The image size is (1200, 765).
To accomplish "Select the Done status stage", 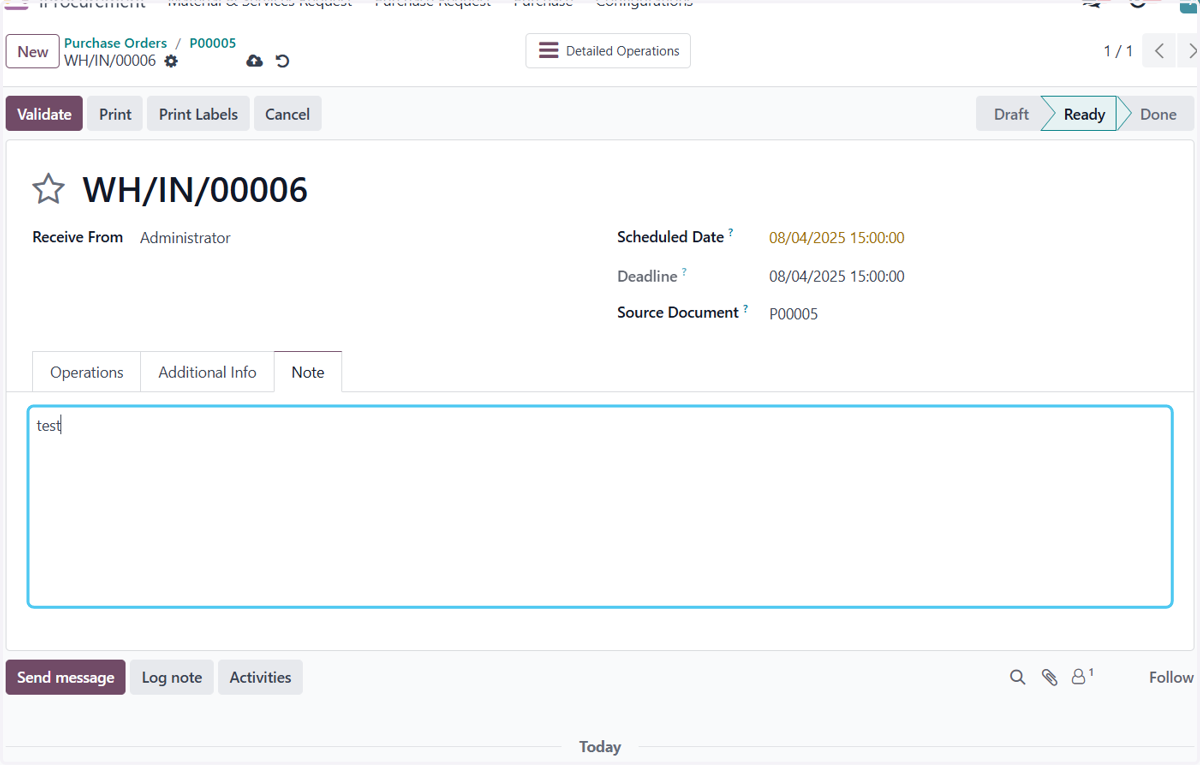I will click(1158, 114).
